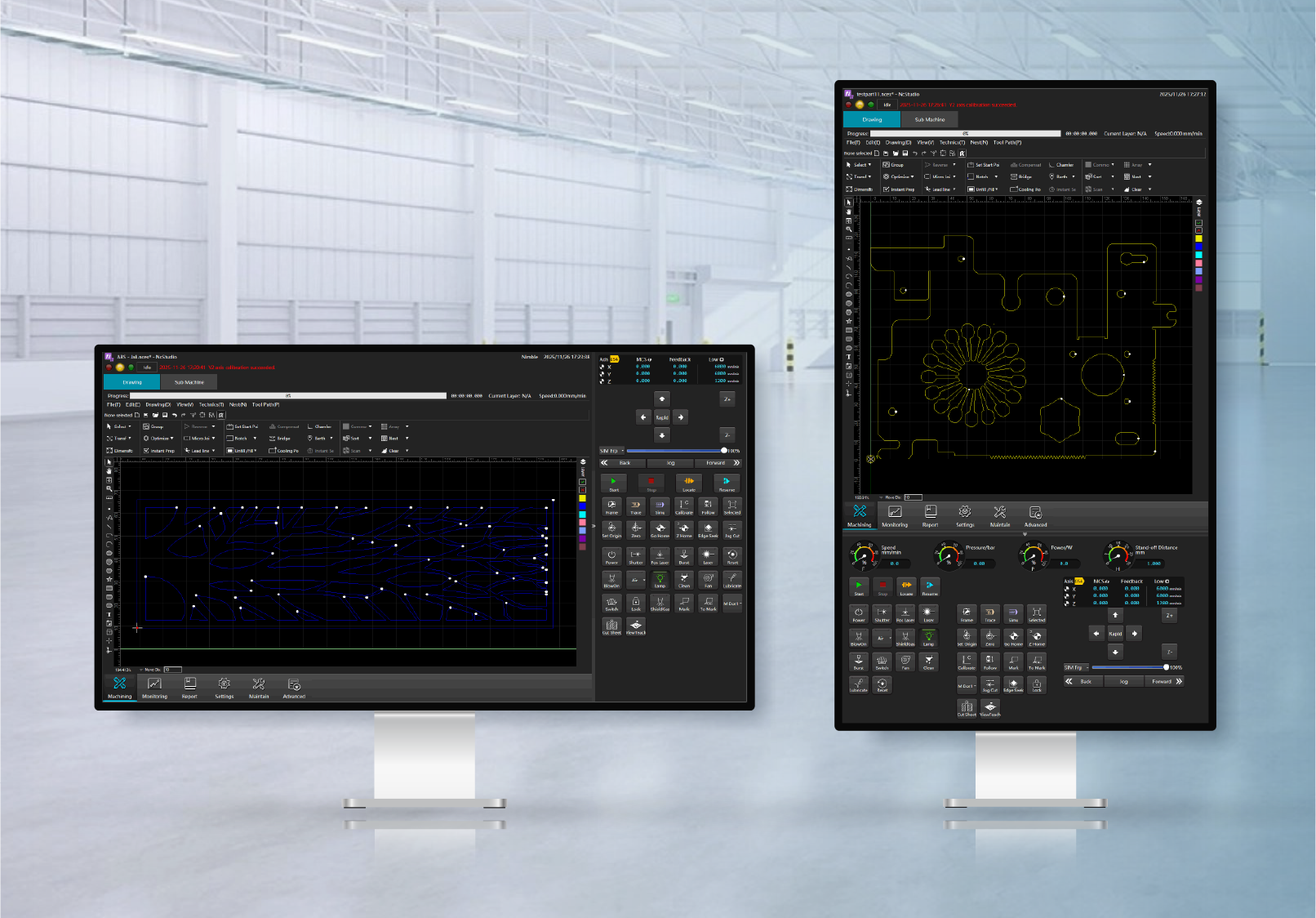1316x918 pixels.
Task: Click Lubricate icon on the portrait monitor
Action: pyautogui.click(x=858, y=684)
